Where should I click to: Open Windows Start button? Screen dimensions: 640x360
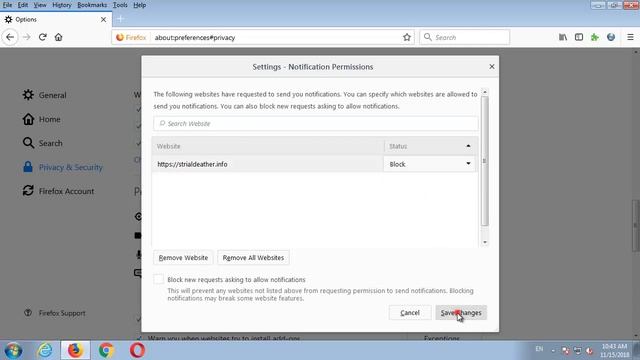[13, 350]
